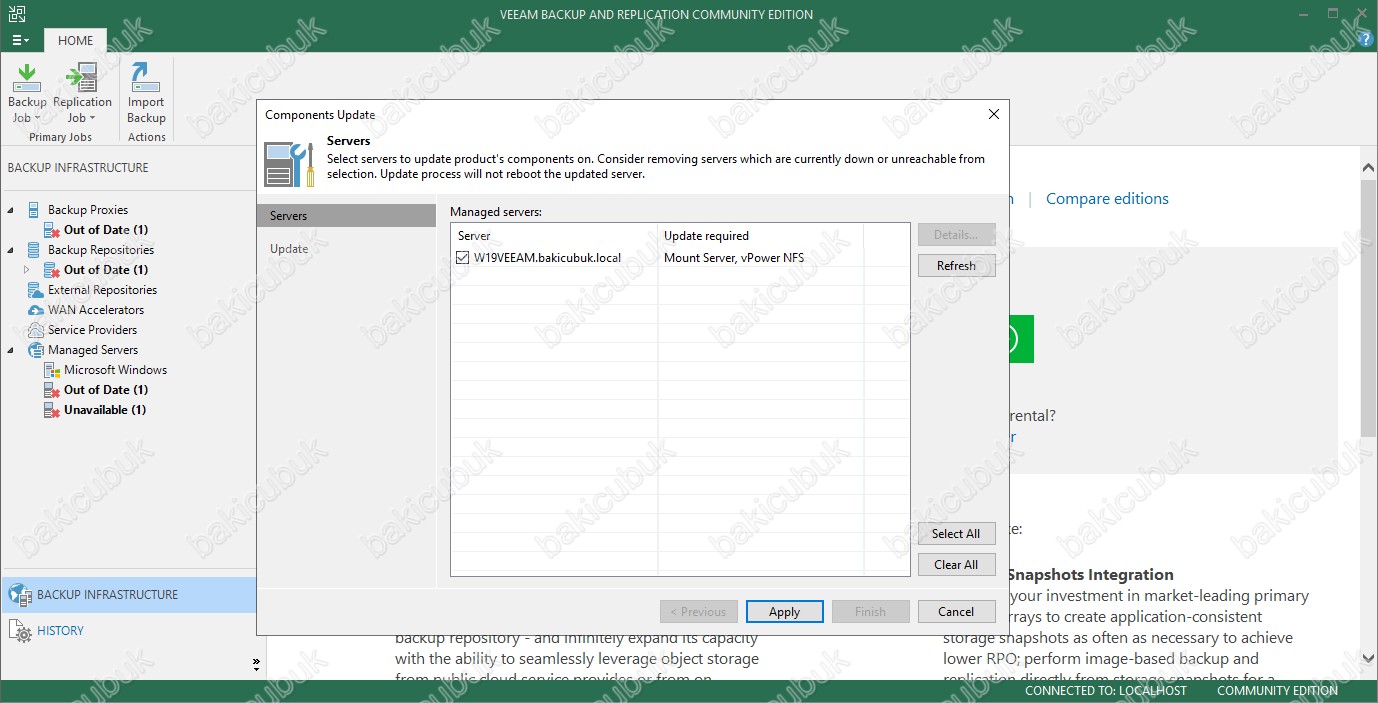Click the Backup Proxies tree icon

coord(32,210)
